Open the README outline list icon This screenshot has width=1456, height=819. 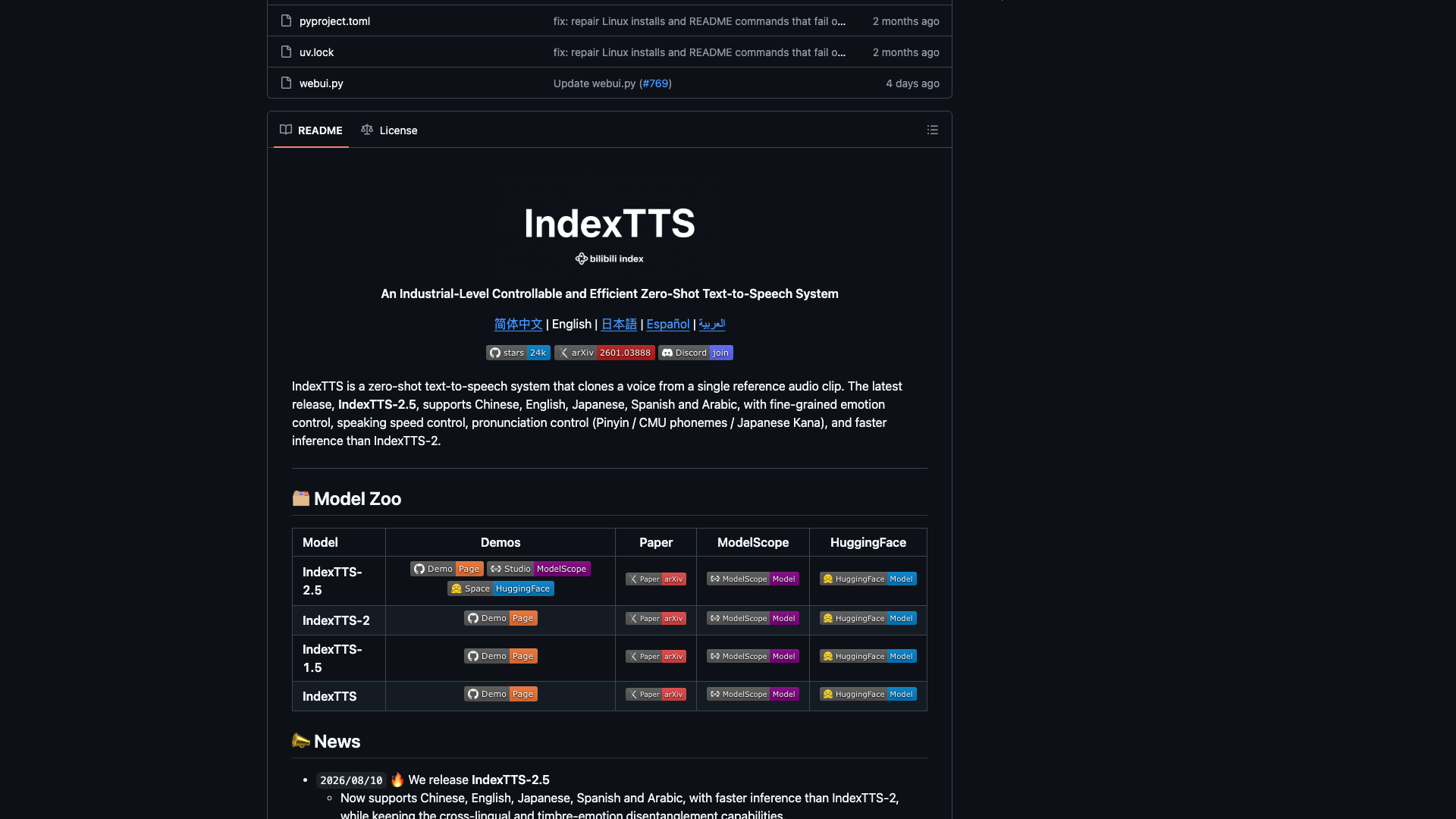click(932, 130)
